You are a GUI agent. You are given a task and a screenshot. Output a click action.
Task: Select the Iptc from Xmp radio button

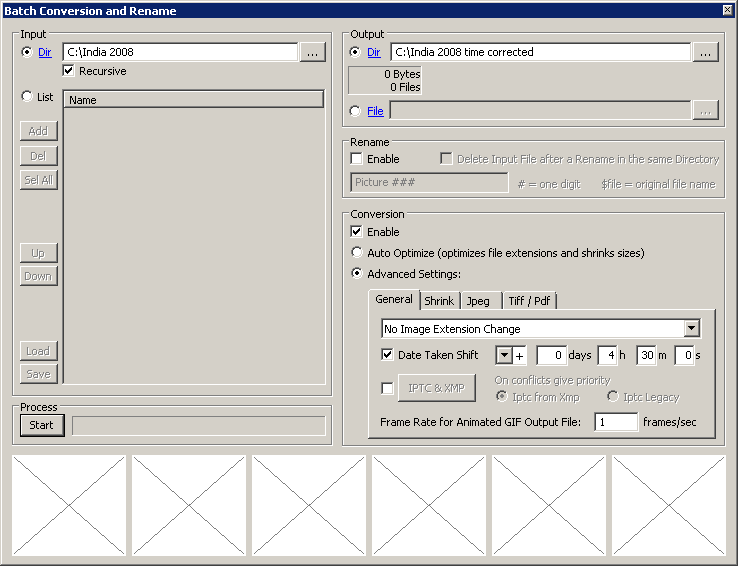click(501, 397)
